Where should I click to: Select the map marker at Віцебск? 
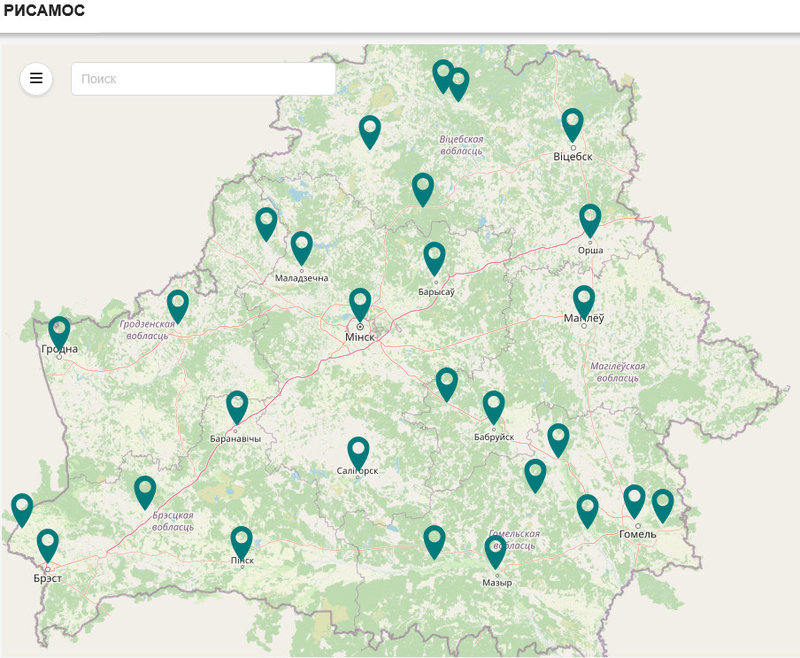pyautogui.click(x=572, y=123)
